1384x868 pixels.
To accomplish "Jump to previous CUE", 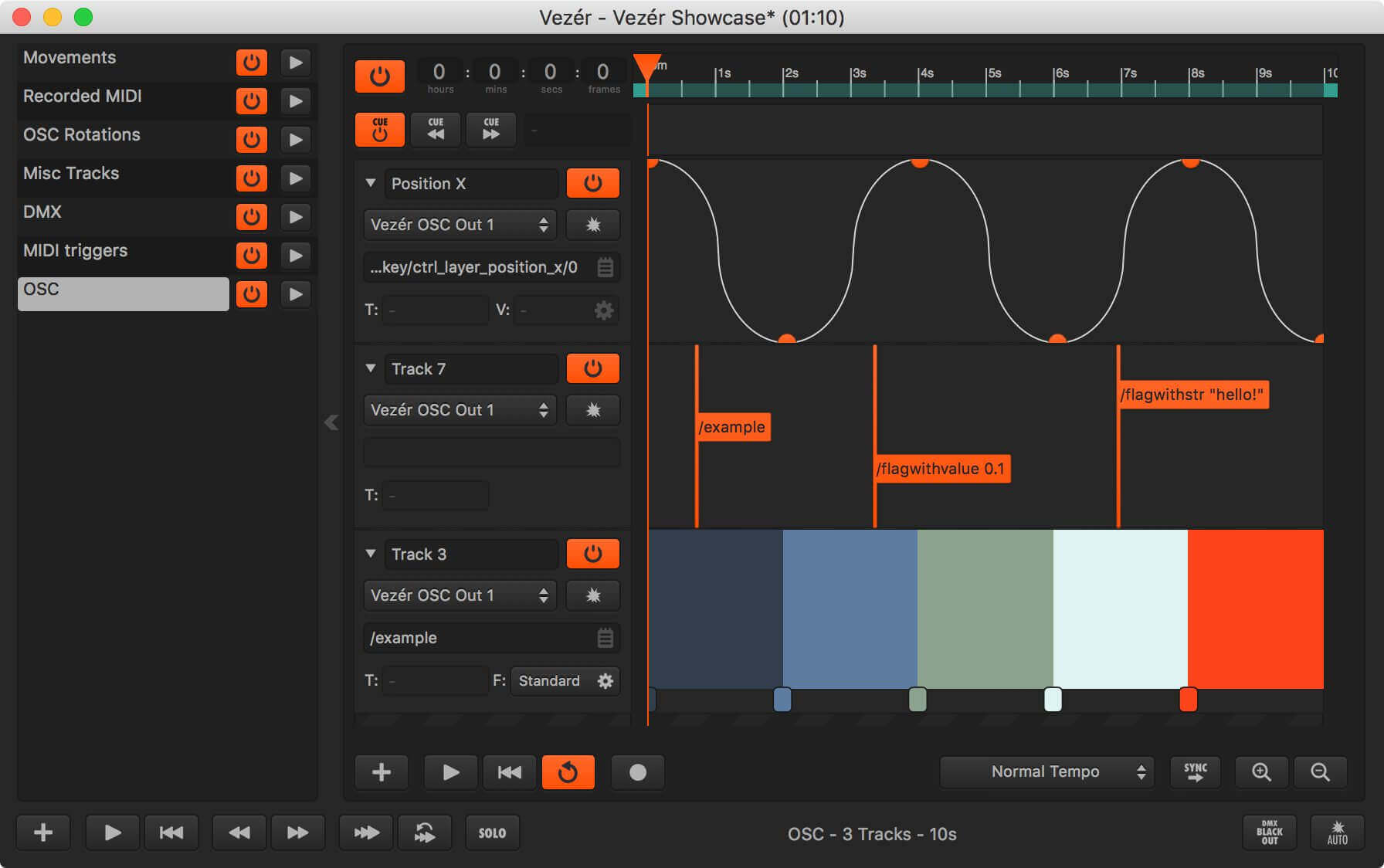I will (x=436, y=129).
